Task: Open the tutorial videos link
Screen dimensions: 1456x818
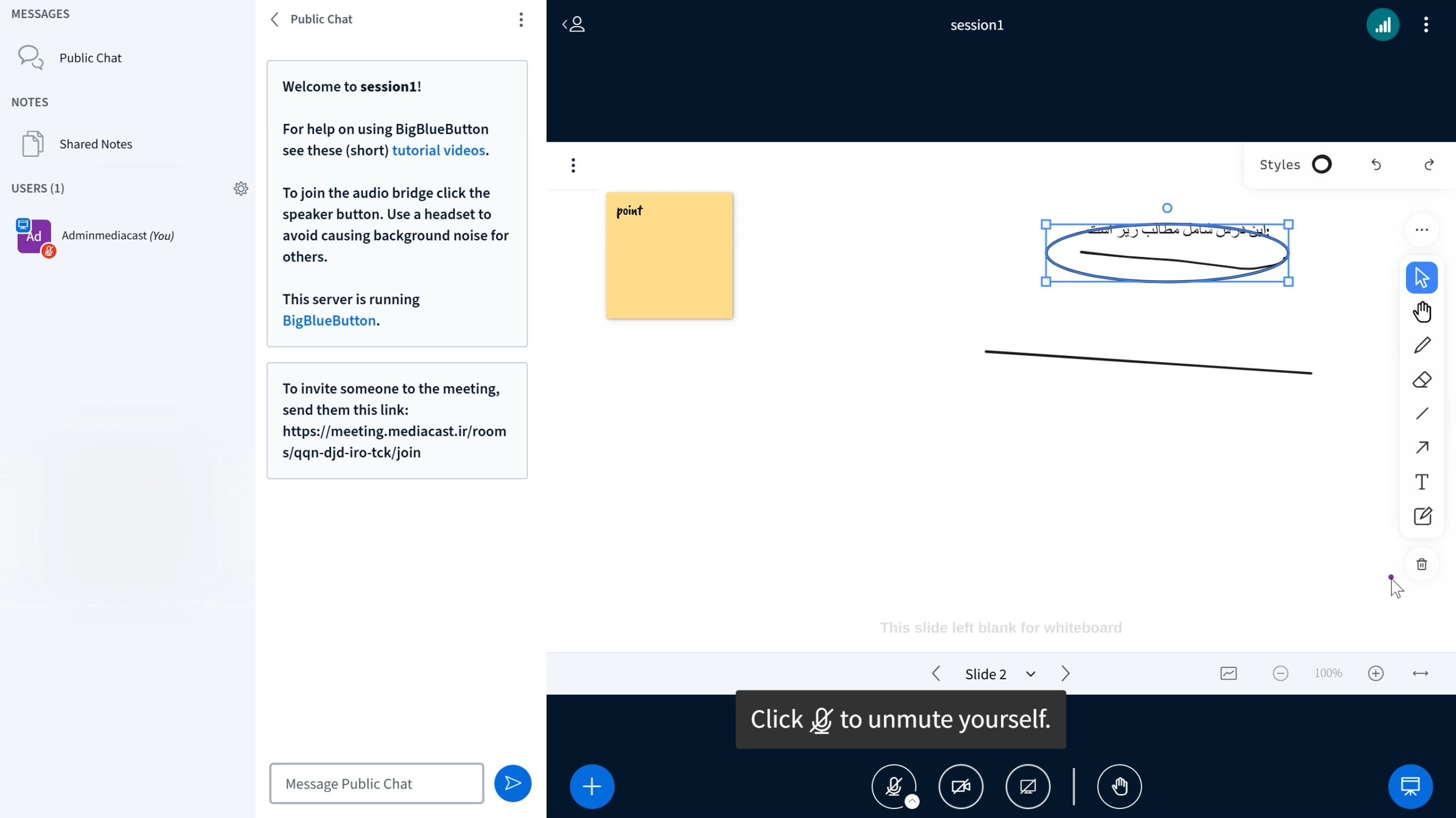Action: pyautogui.click(x=438, y=150)
